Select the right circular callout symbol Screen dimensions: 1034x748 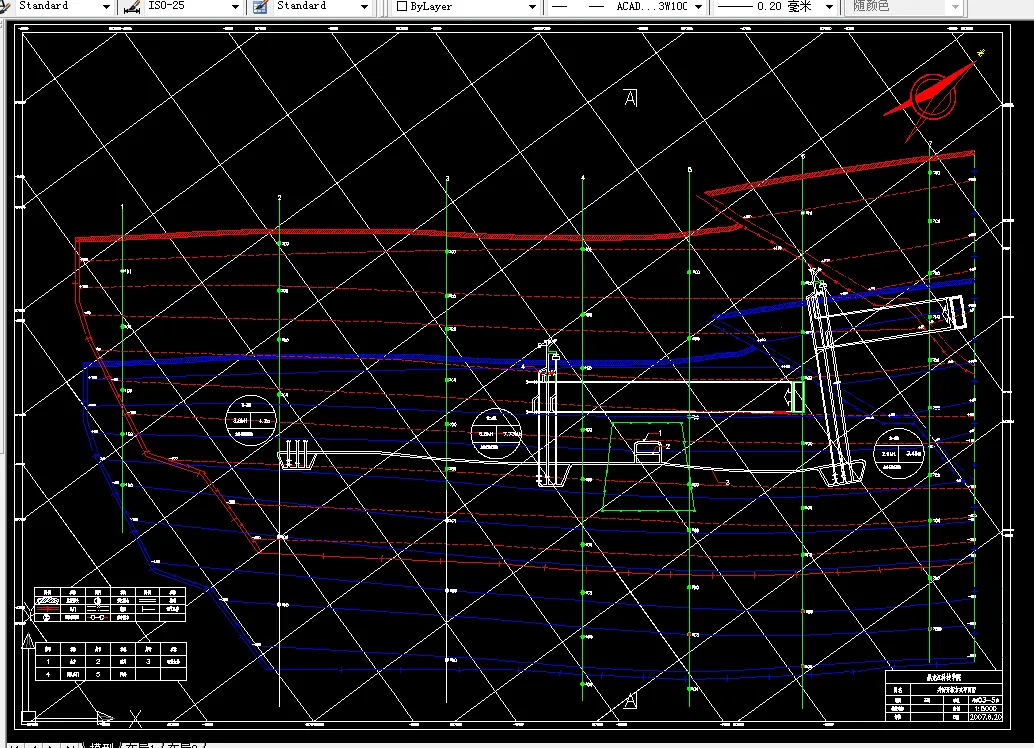[x=898, y=454]
